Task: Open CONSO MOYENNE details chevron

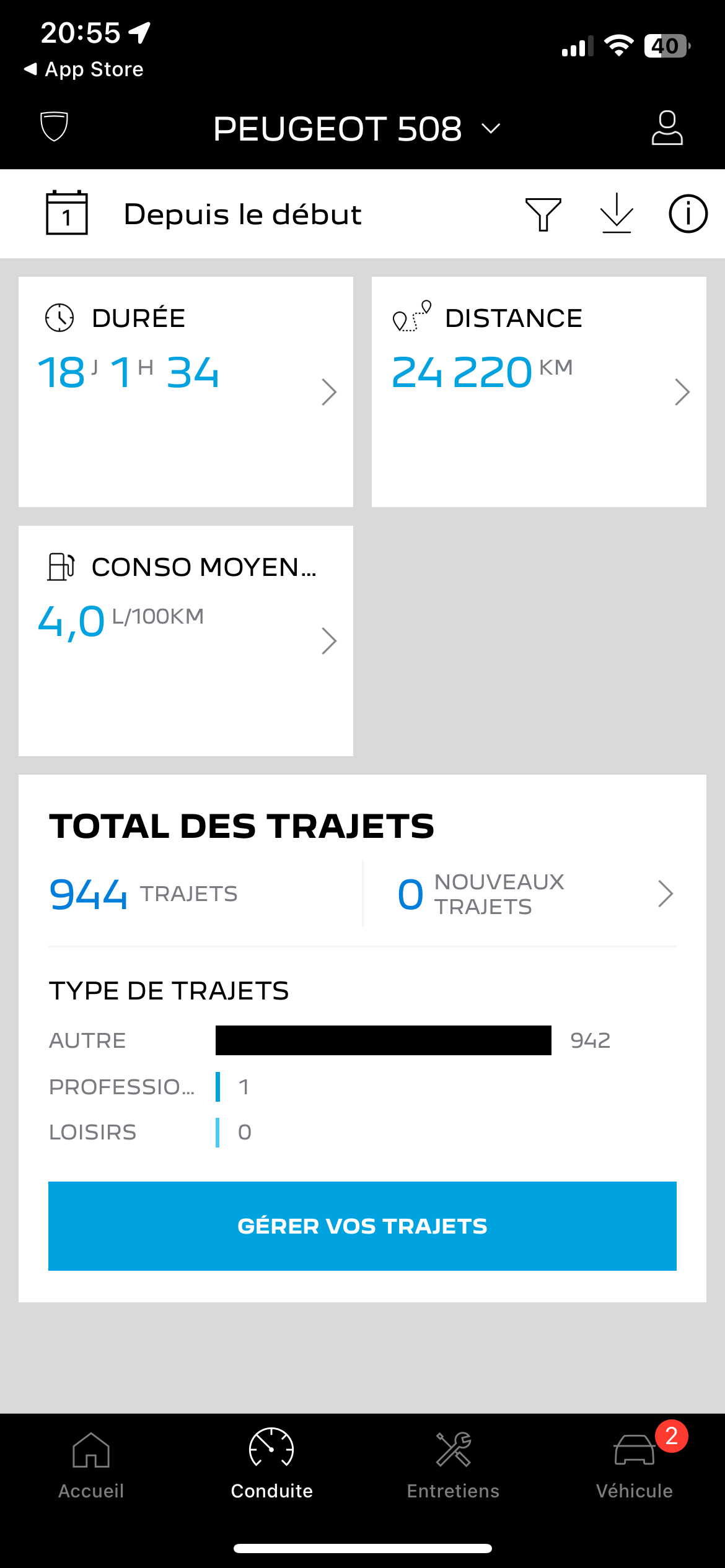Action: [x=329, y=641]
